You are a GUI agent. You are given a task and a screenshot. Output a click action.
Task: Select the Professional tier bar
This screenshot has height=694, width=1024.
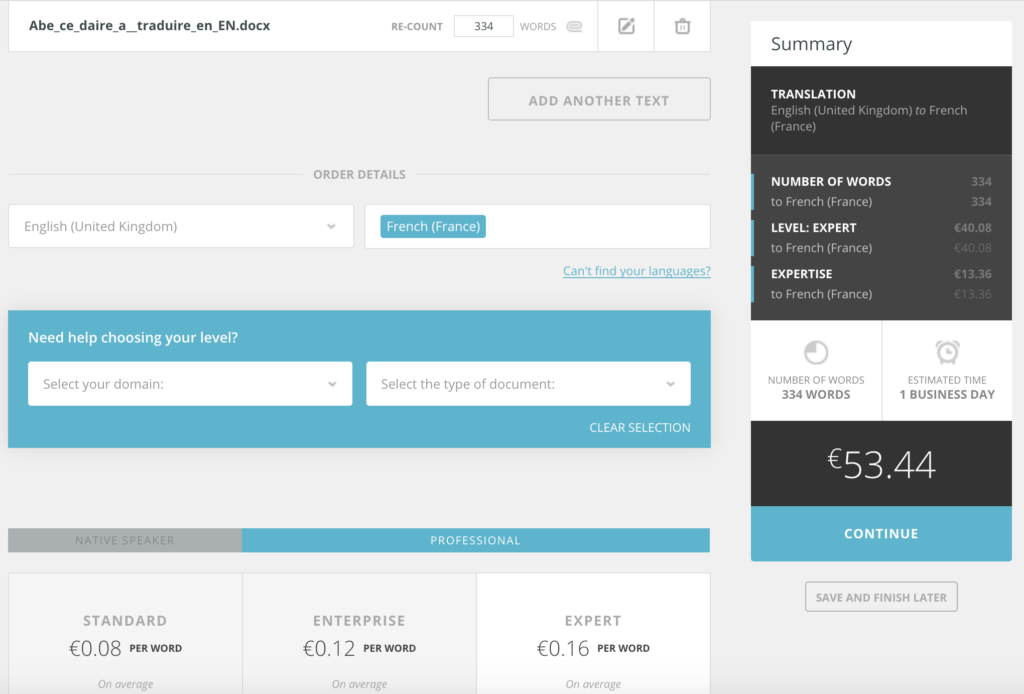475,540
